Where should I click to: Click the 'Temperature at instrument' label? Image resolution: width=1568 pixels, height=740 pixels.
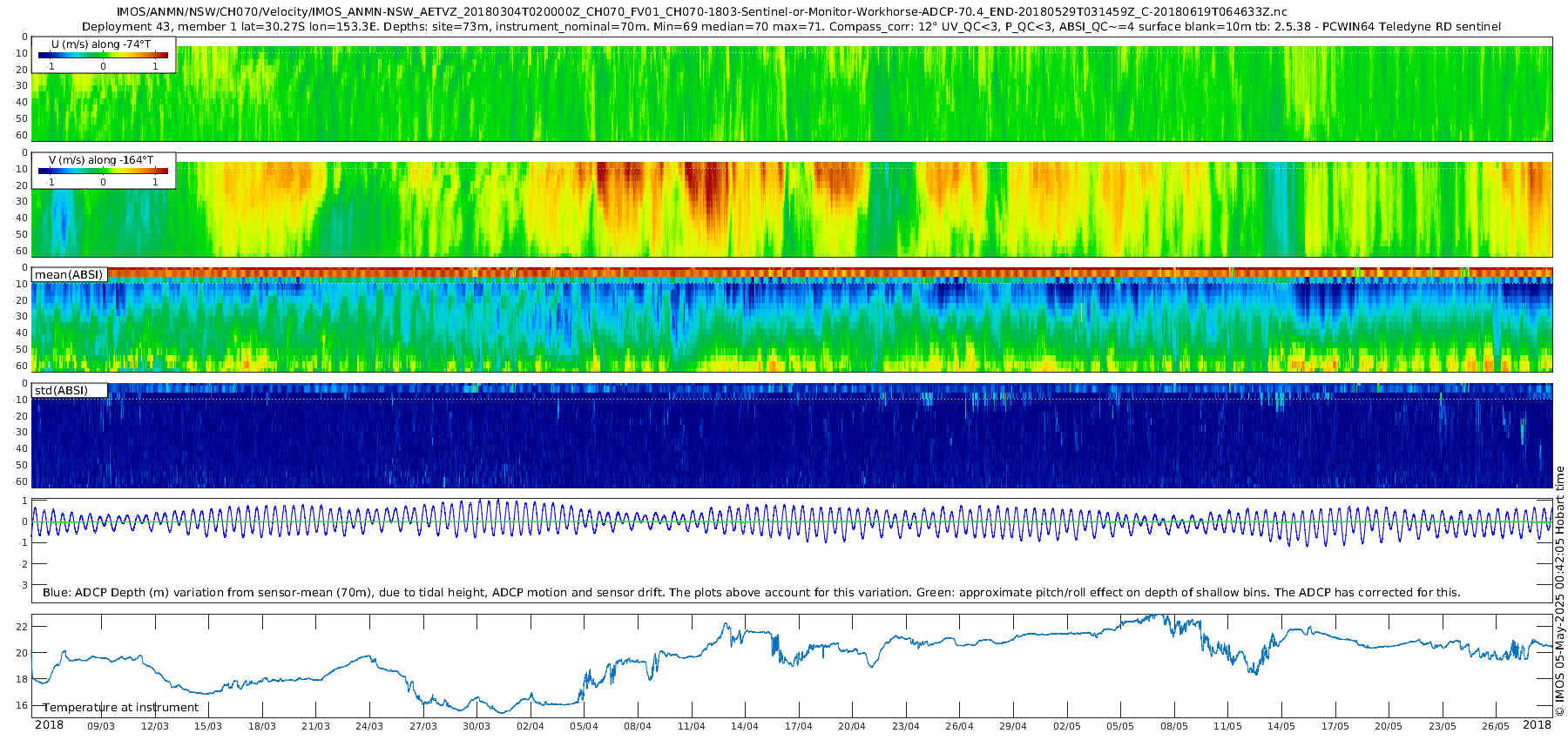tap(120, 707)
